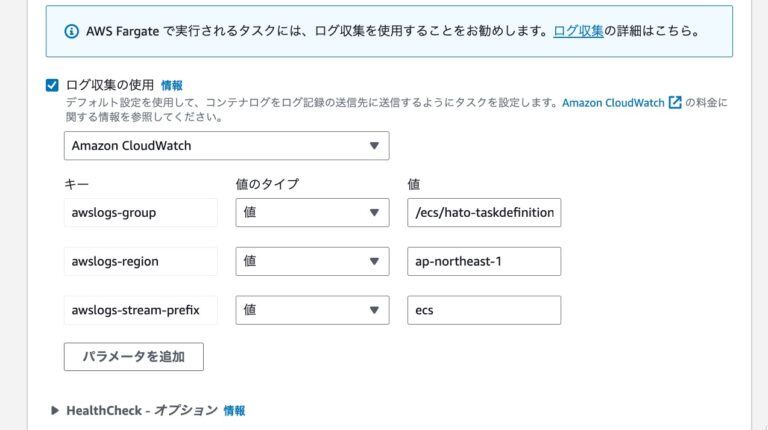This screenshot has height=430, width=768.
Task: Click the 情報 link next to HealthCheck
Action: [234, 410]
